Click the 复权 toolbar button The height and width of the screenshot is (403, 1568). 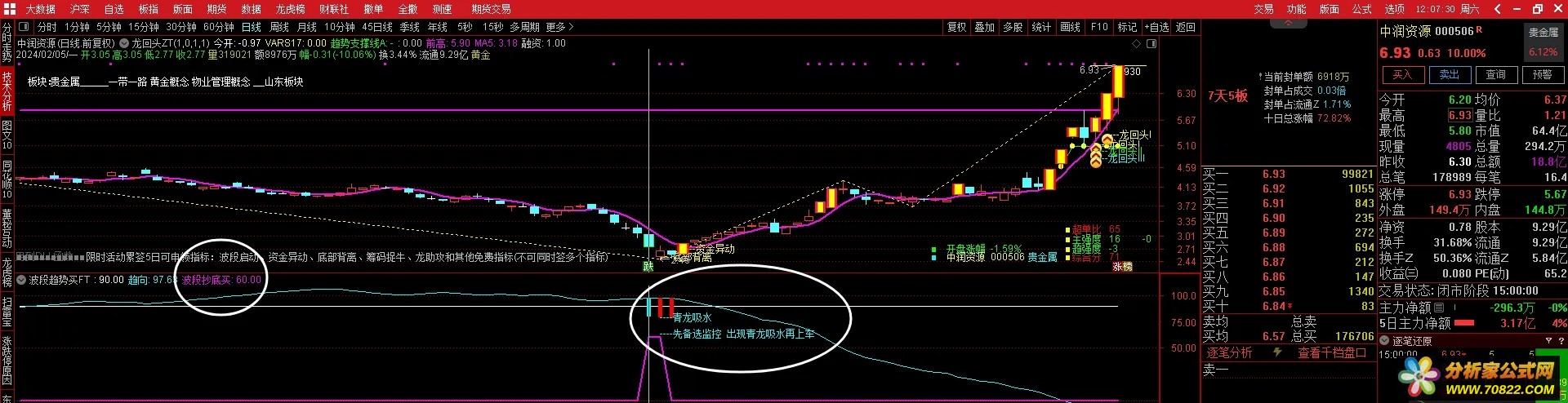957,27
